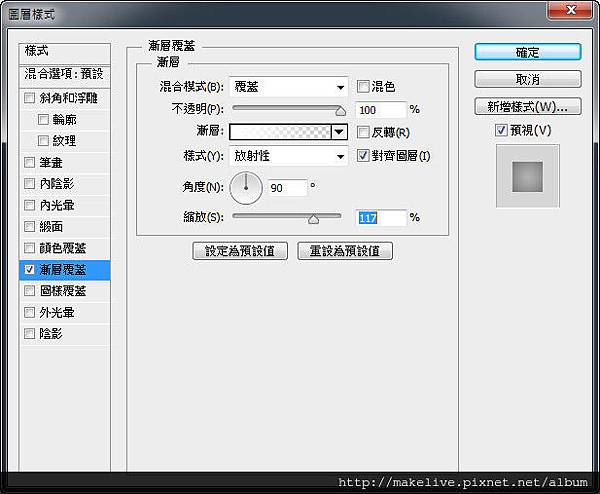Tick the 輪廓 checkbox
Screen dimensions: 600x494
(43, 119)
